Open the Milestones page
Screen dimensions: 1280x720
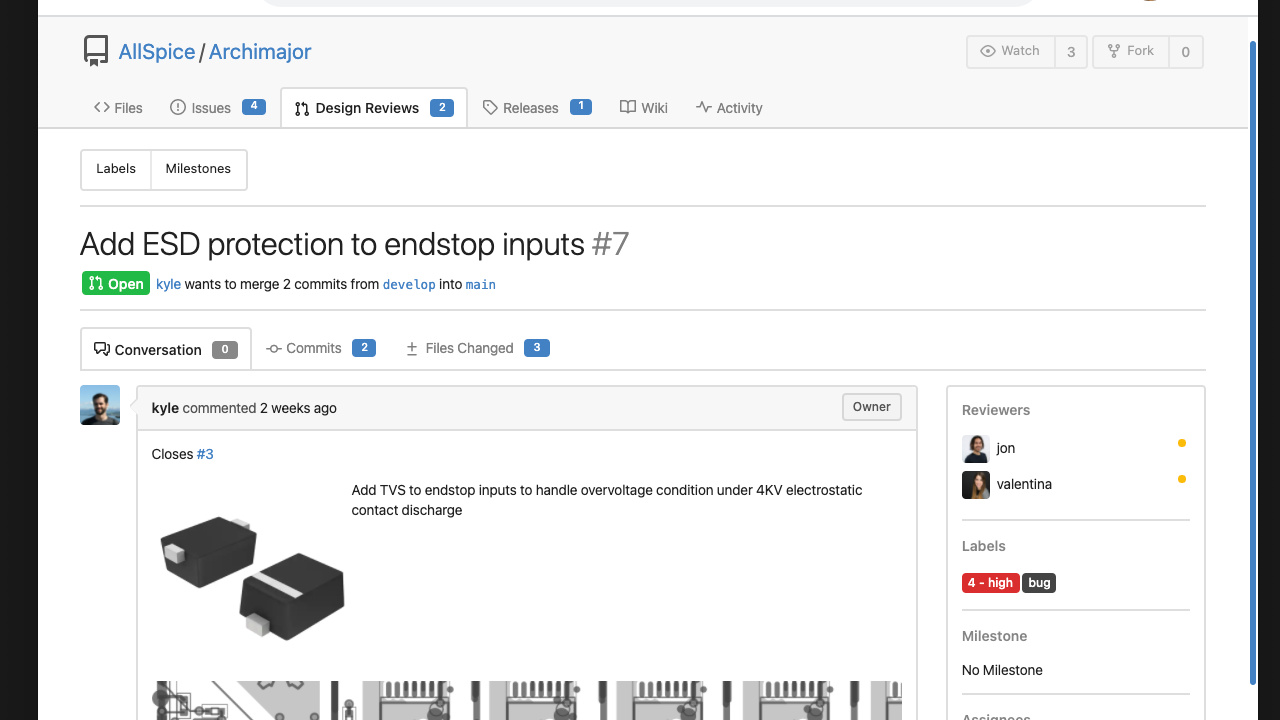[x=198, y=169]
